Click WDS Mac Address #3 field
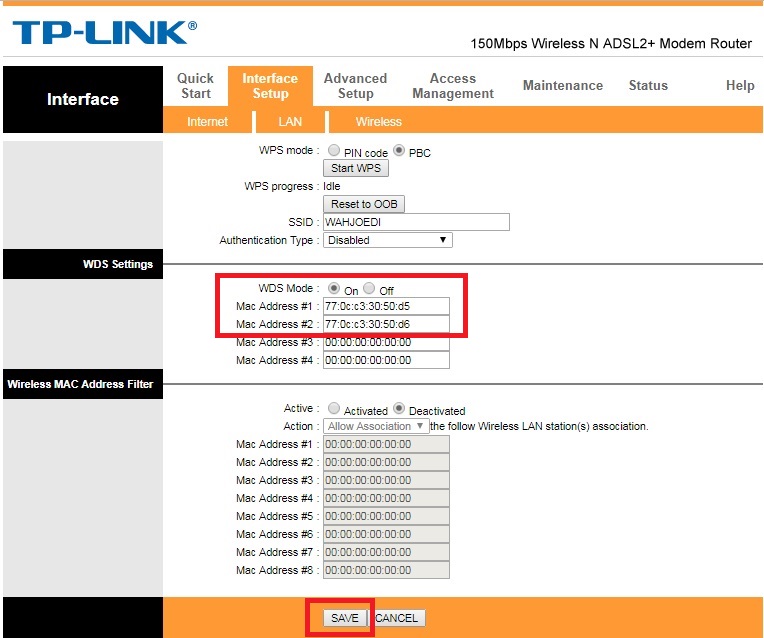Screen dimensions: 764x638 pyautogui.click(x=386, y=342)
